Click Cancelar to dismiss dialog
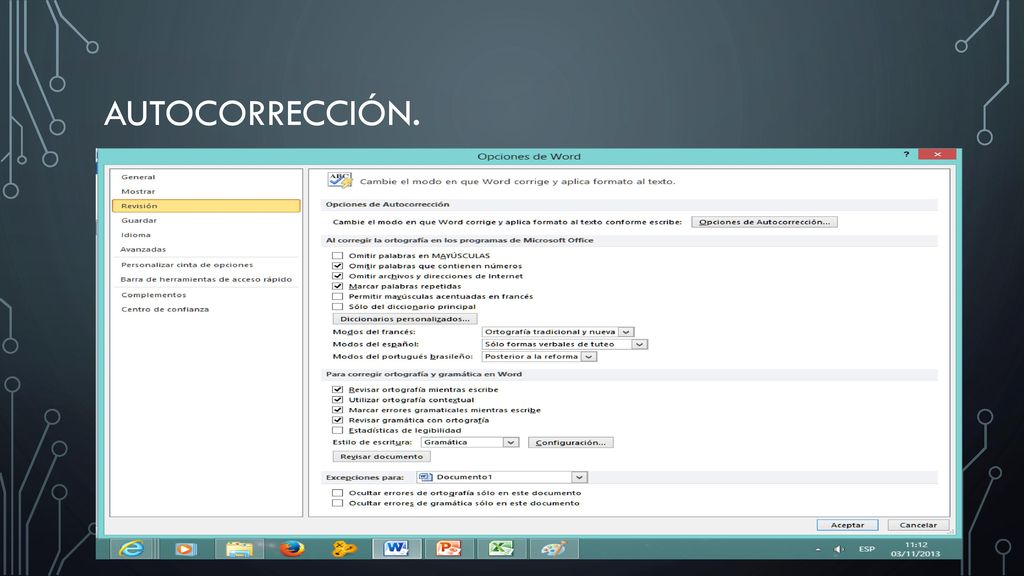 [x=918, y=525]
